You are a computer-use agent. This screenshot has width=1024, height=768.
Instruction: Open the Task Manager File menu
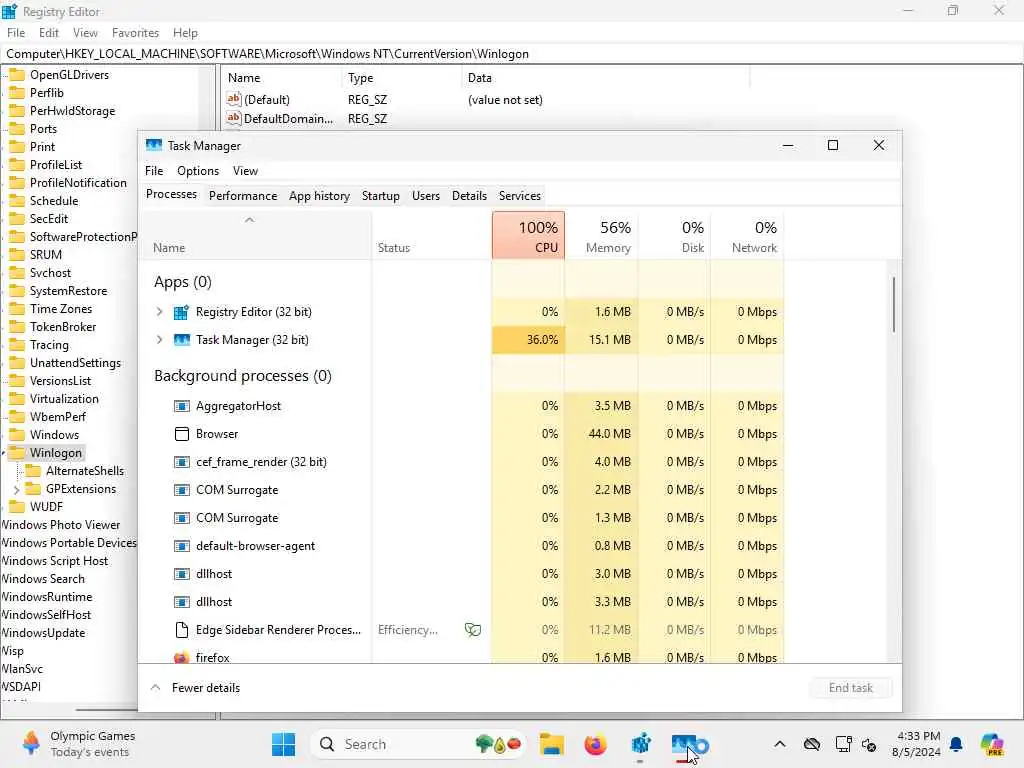[154, 171]
